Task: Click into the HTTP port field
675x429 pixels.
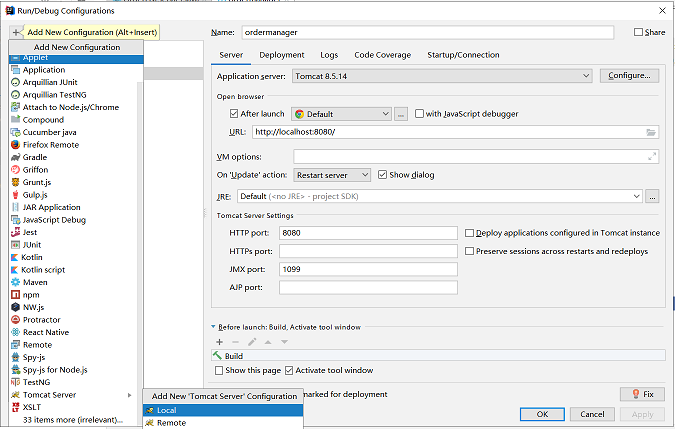Action: point(368,233)
